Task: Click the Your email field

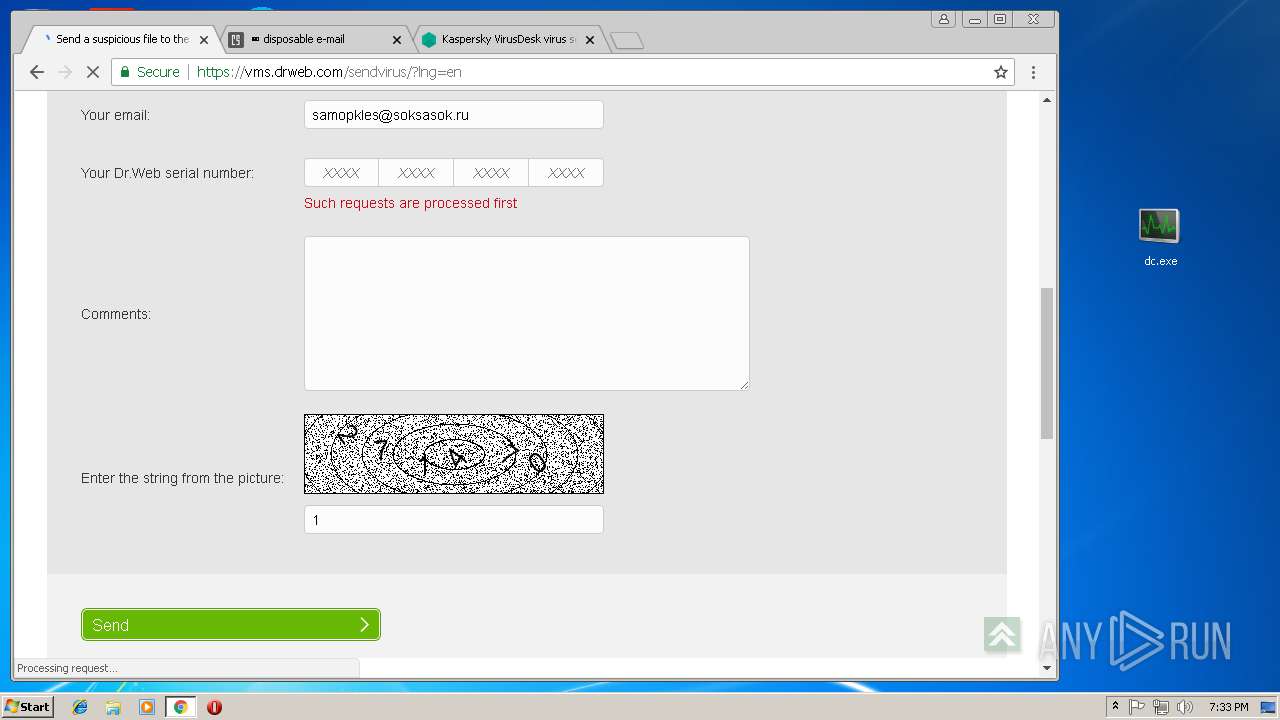Action: pyautogui.click(x=453, y=115)
